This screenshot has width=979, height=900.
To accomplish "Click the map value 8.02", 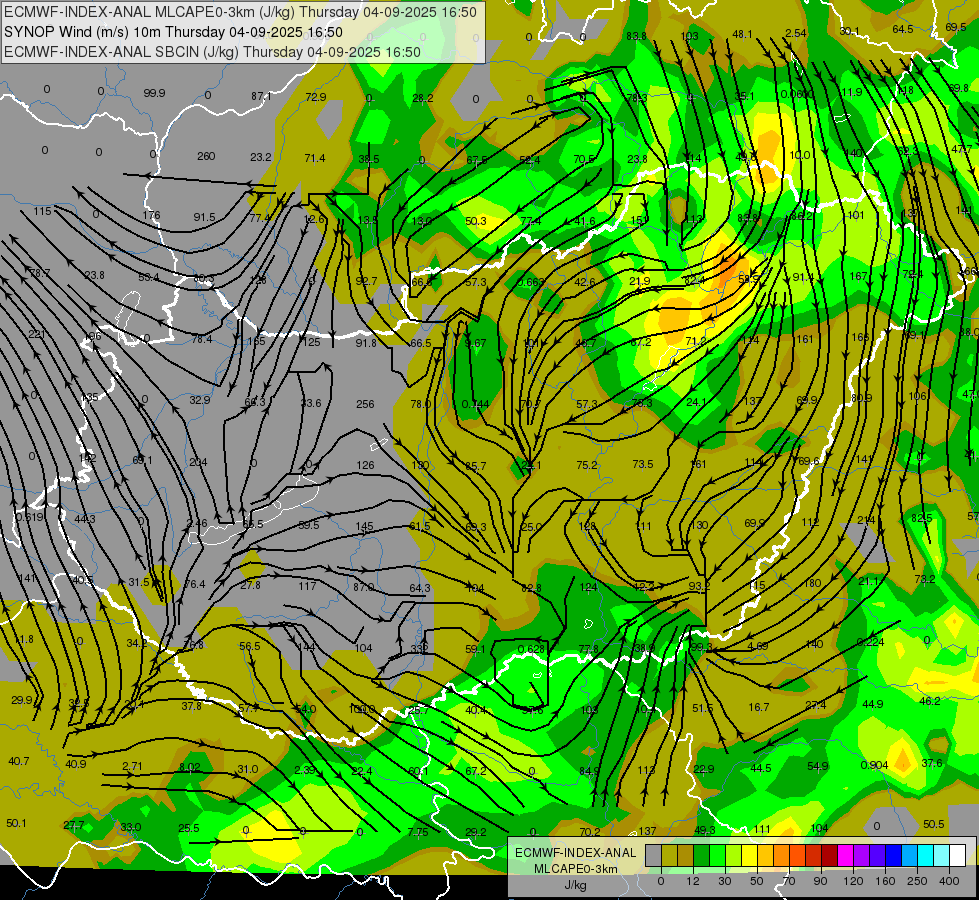I will click(190, 767).
